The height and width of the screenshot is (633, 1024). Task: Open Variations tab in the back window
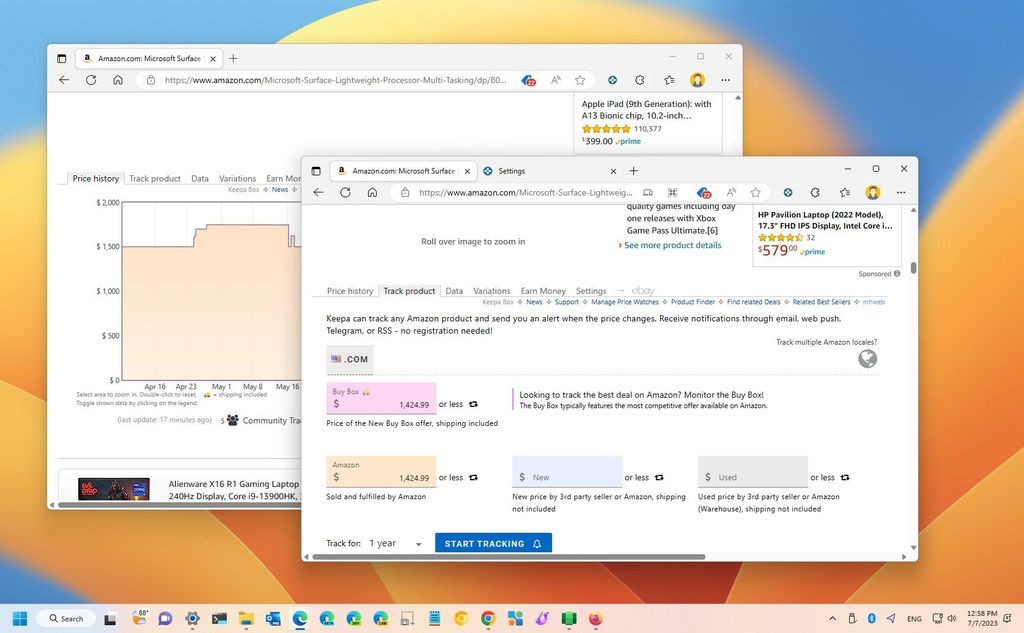[237, 178]
